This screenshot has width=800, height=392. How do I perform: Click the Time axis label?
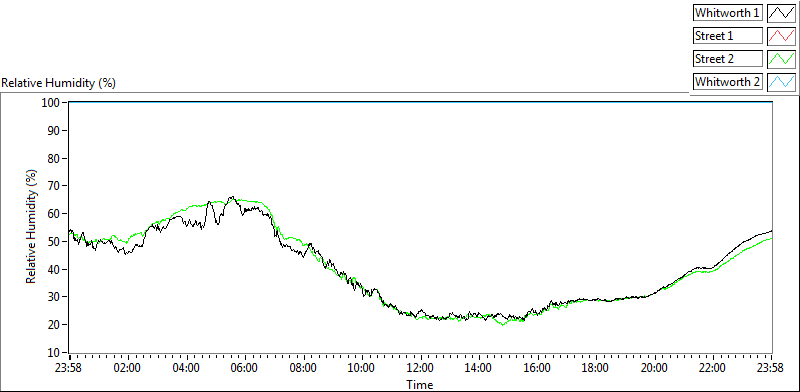point(420,384)
